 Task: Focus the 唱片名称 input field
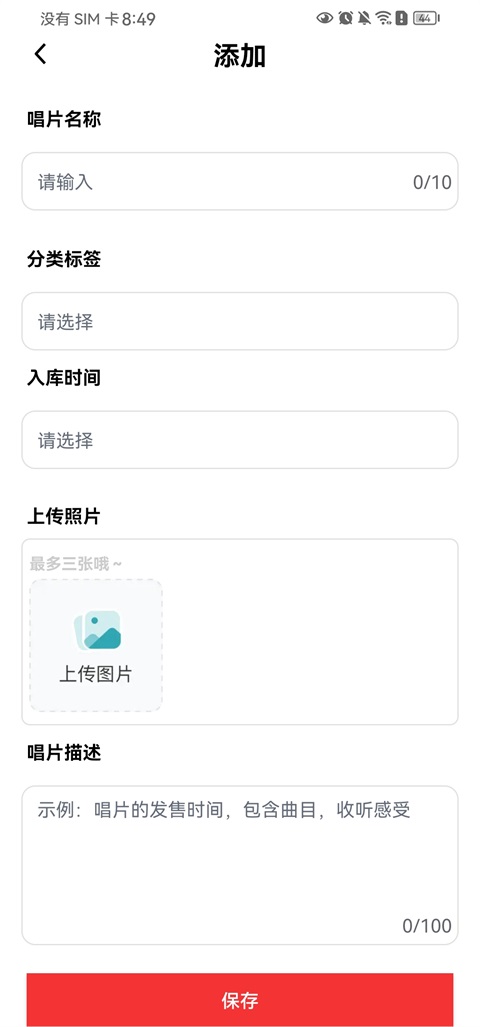click(x=240, y=181)
